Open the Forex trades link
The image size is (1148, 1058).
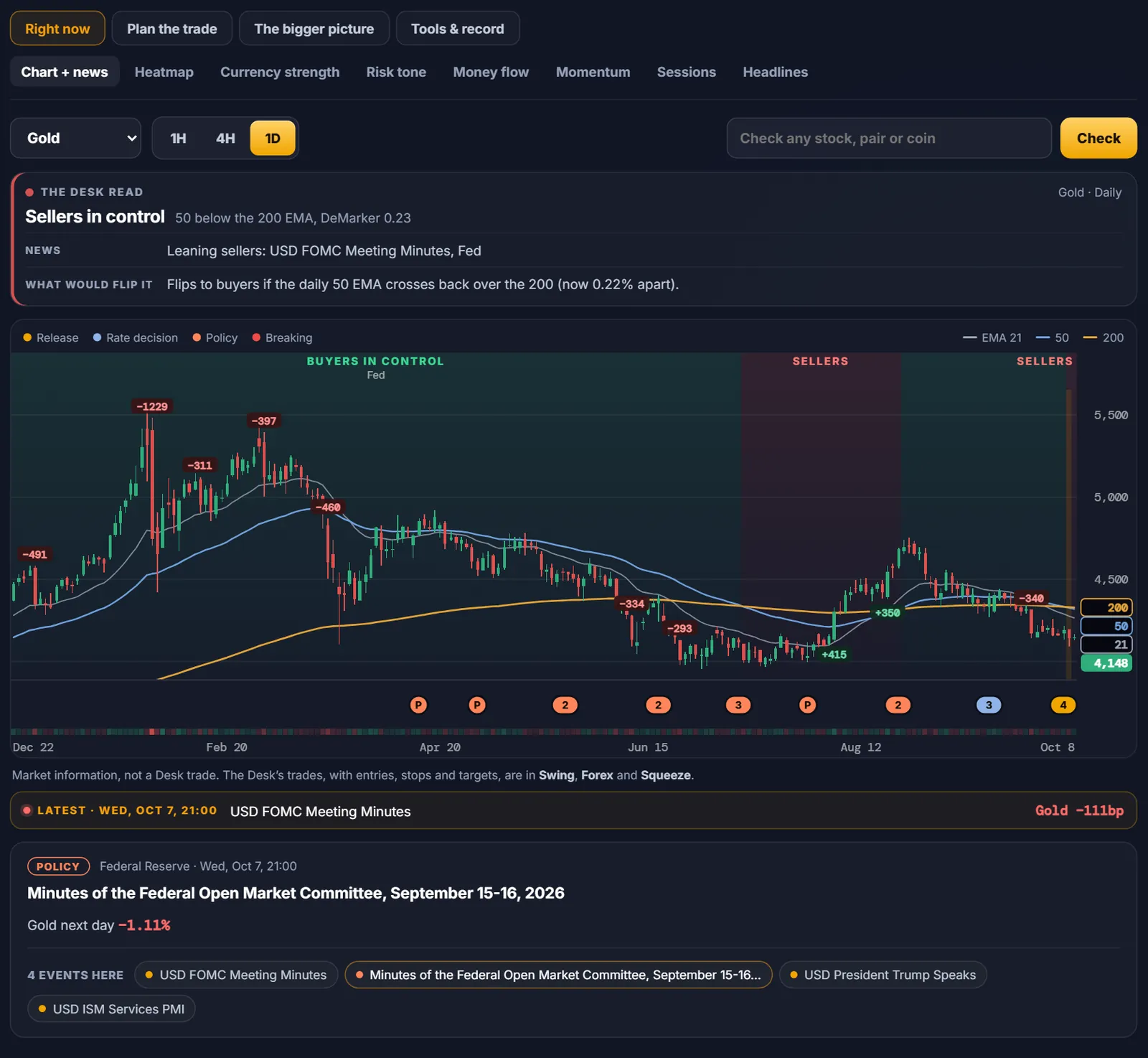coord(597,775)
